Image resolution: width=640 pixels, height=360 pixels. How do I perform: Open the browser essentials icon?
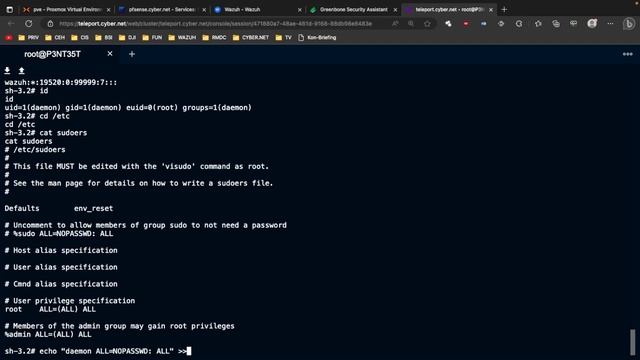click(501, 24)
